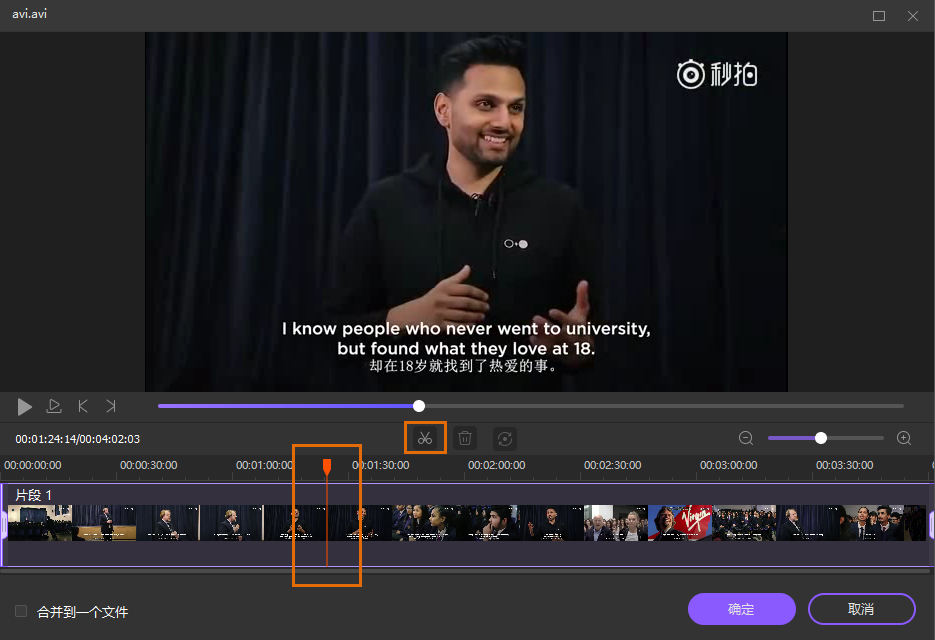Zoom in the timeline with plus magnifier
This screenshot has height=640, width=935.
coord(904,438)
